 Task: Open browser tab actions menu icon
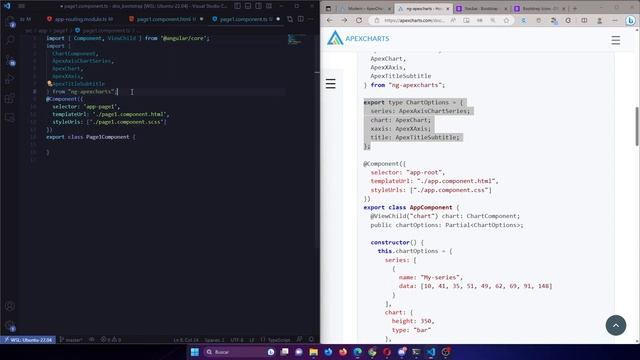coord(328,8)
